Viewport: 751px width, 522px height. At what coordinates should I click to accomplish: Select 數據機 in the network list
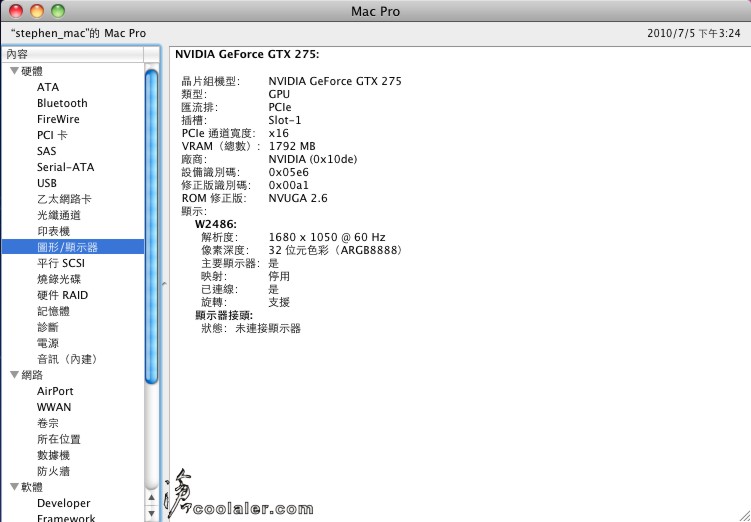53,455
